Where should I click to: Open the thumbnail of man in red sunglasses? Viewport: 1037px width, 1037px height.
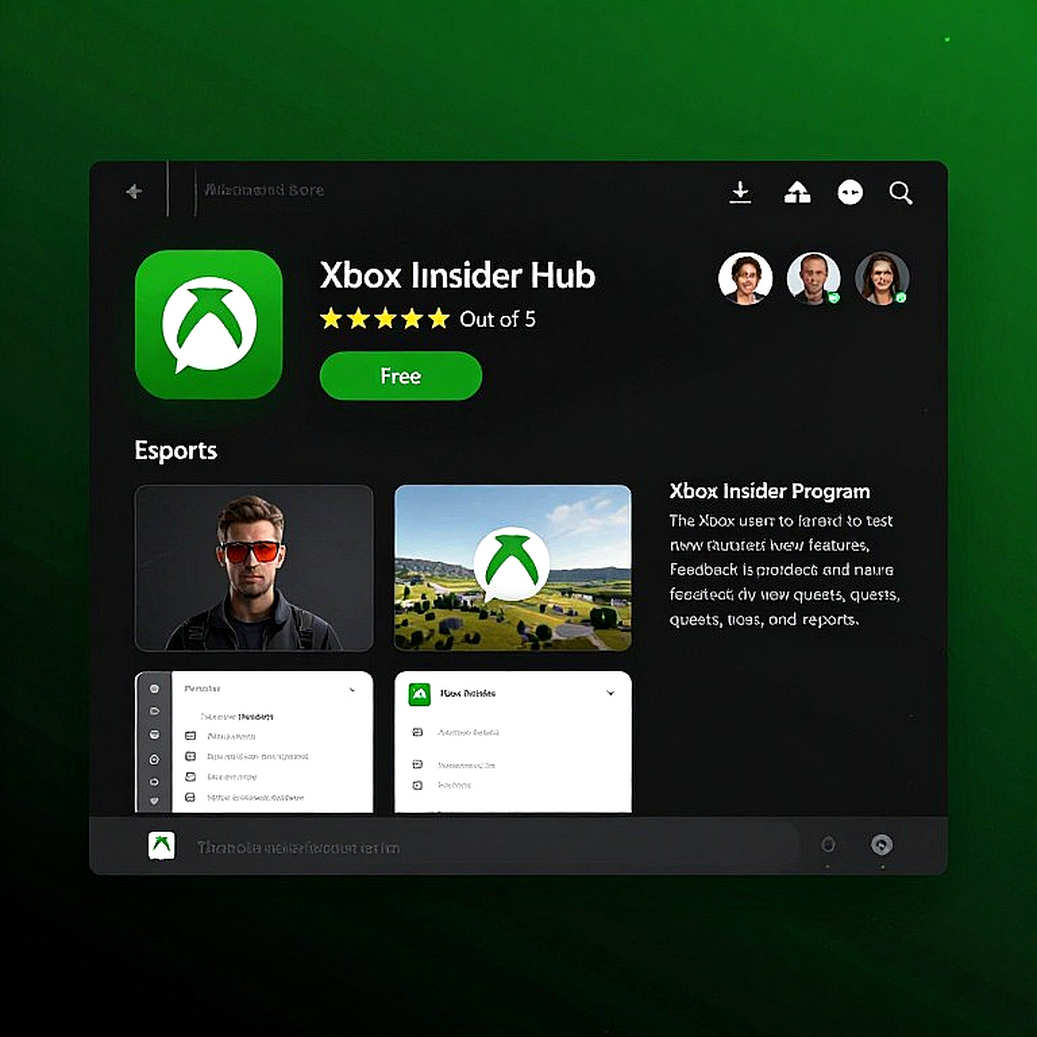pos(254,568)
